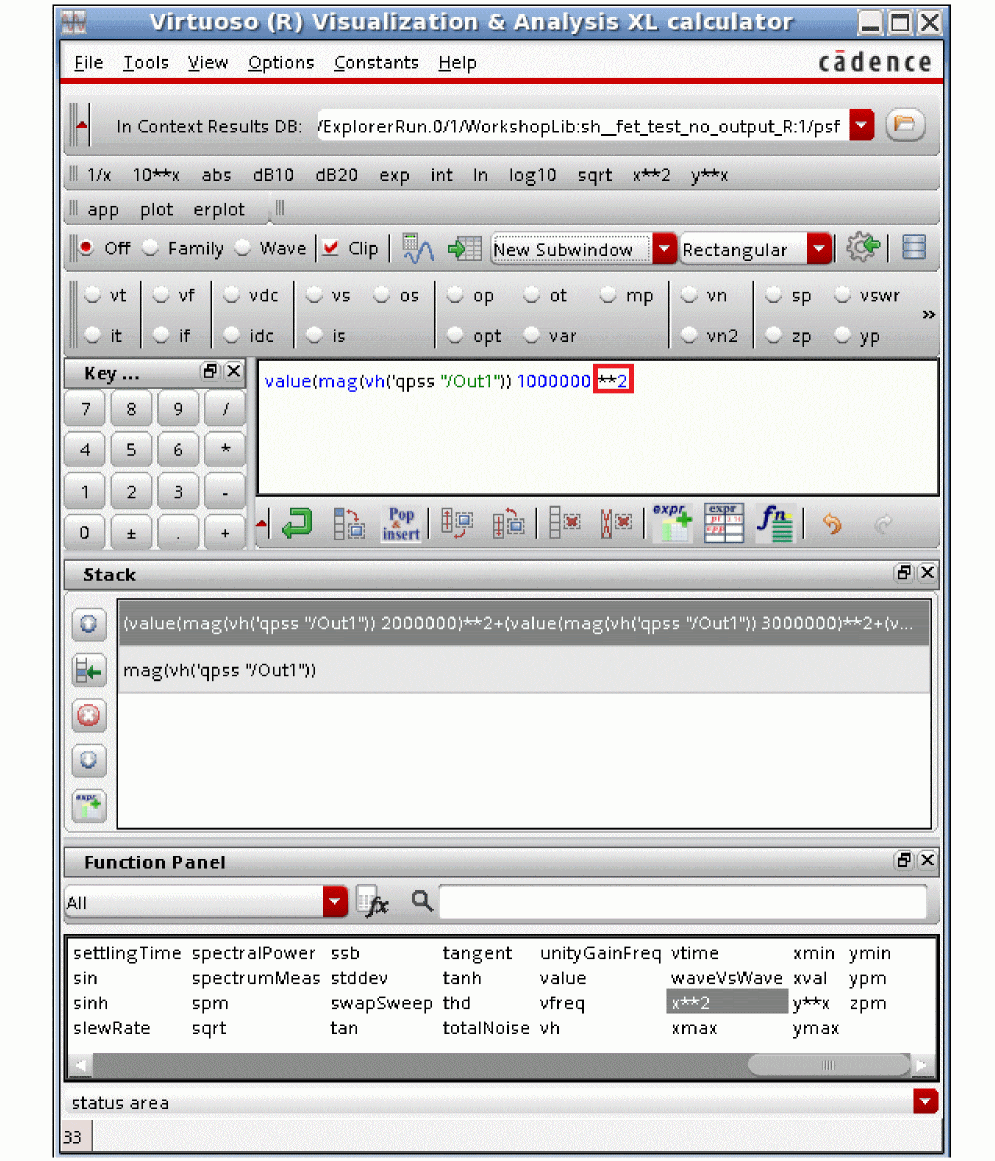Click the evaluate buffer waveform icon
The width and height of the screenshot is (995, 1161).
[418, 248]
